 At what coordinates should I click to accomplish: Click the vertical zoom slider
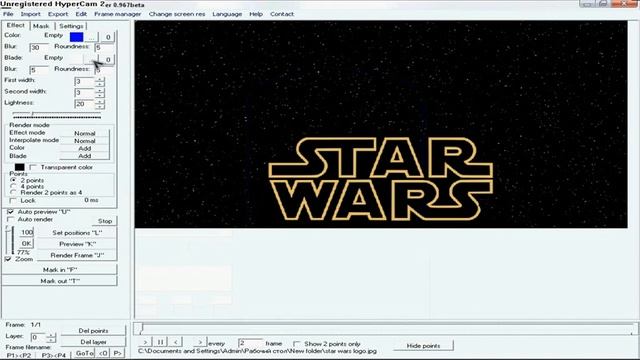tap(10, 240)
